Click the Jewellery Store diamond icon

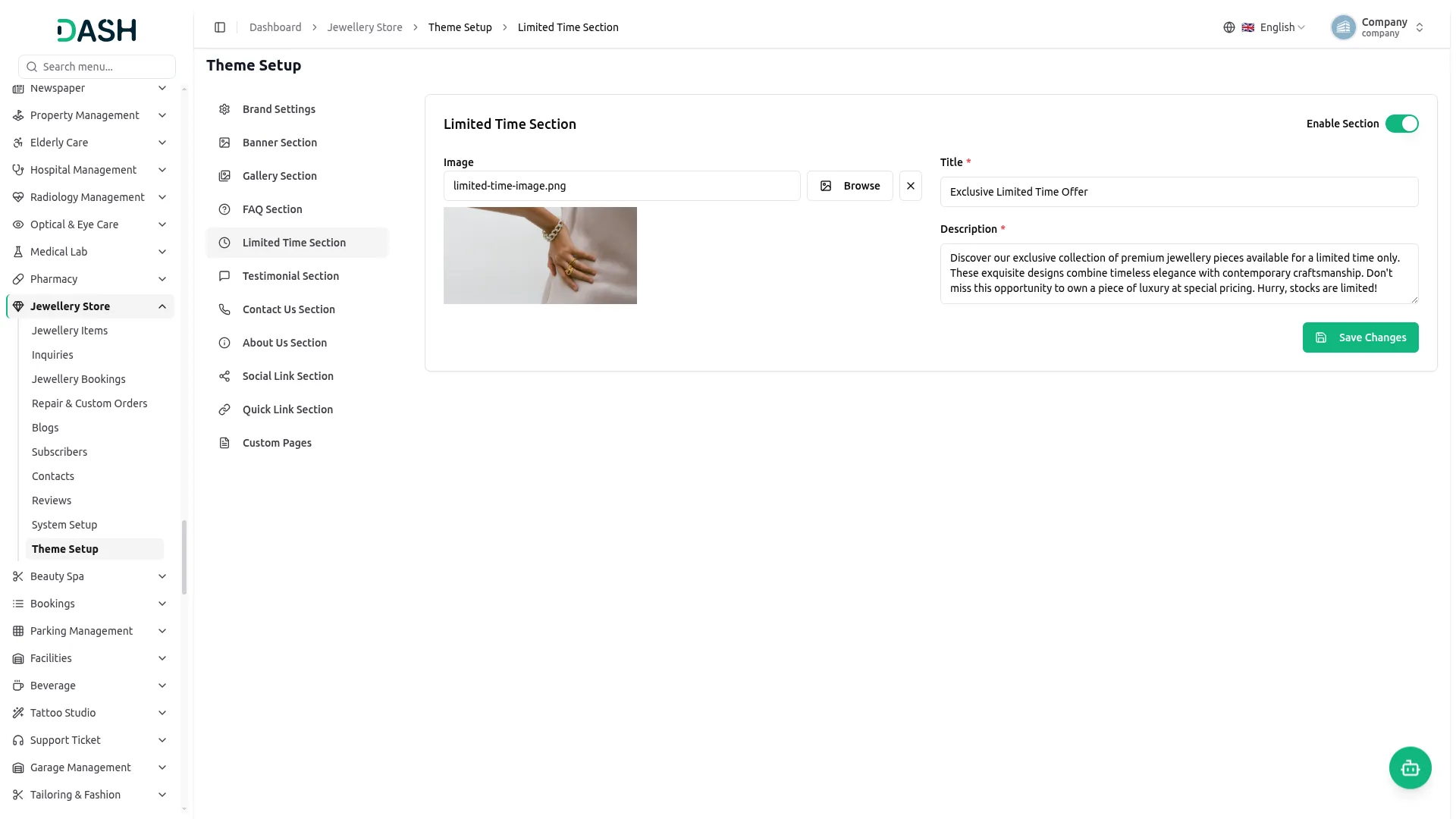click(18, 306)
